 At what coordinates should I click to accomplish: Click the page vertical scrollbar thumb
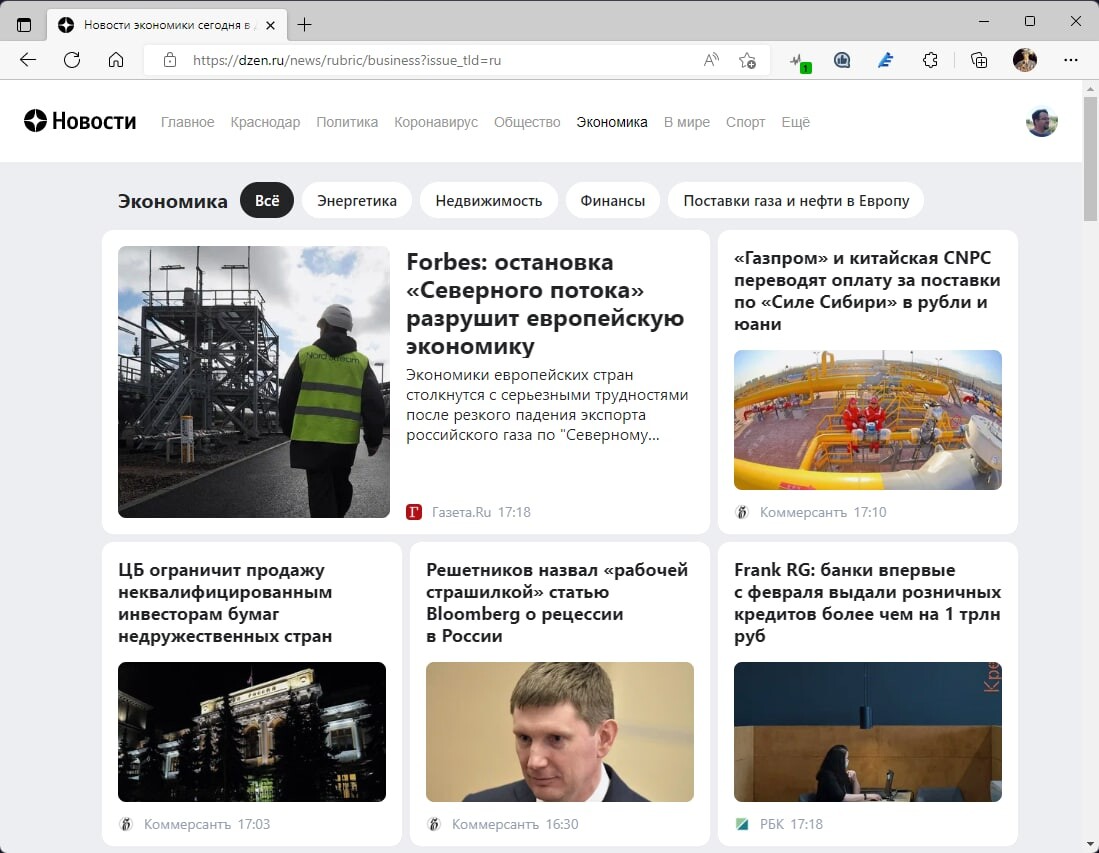tap(1090, 159)
